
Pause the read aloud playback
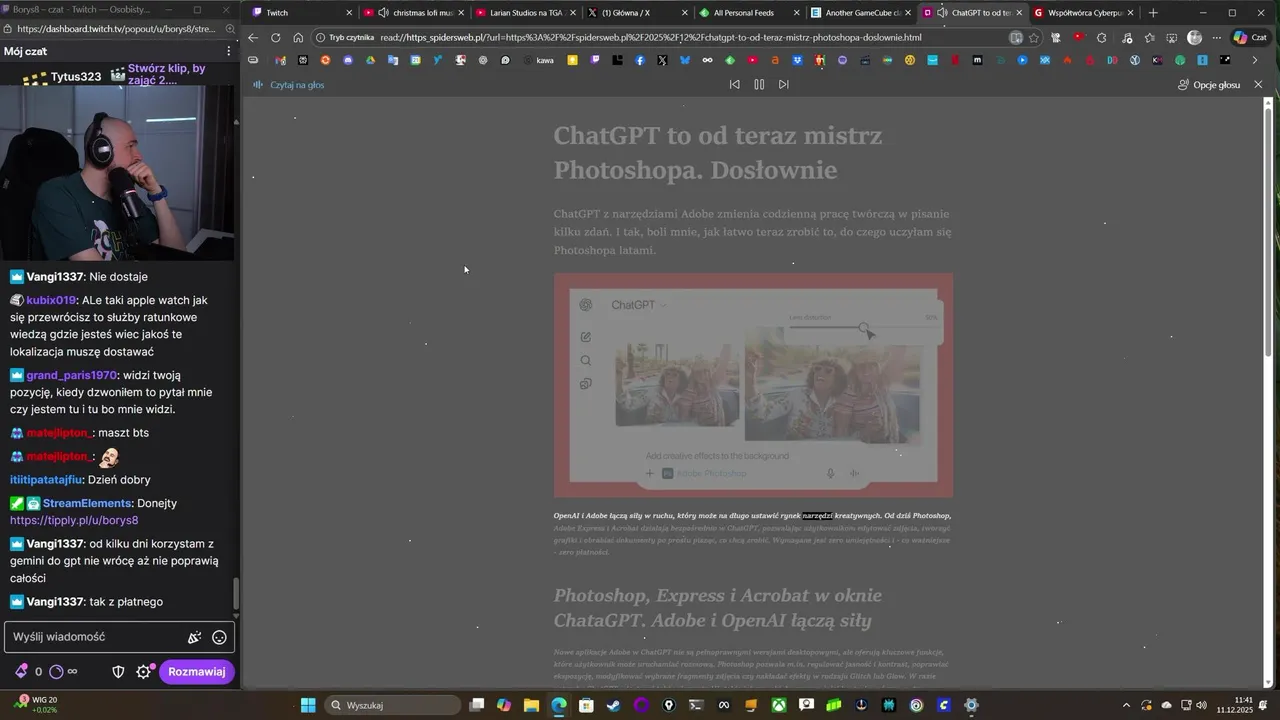pos(759,85)
